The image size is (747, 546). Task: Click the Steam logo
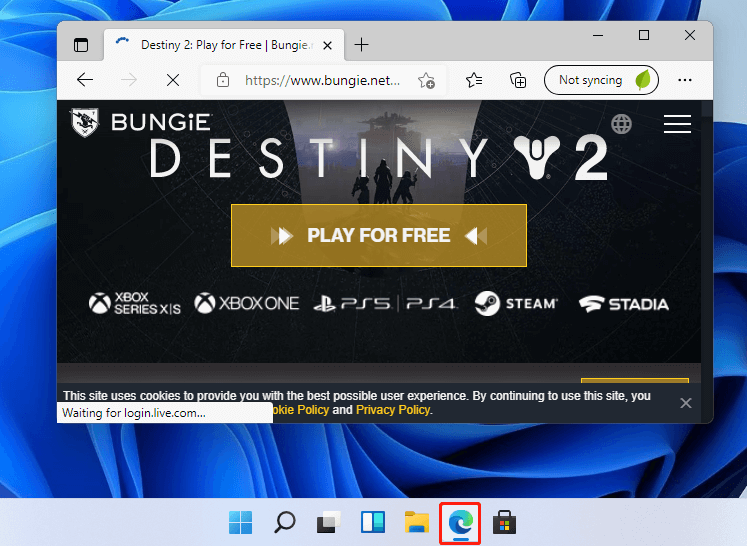click(516, 303)
